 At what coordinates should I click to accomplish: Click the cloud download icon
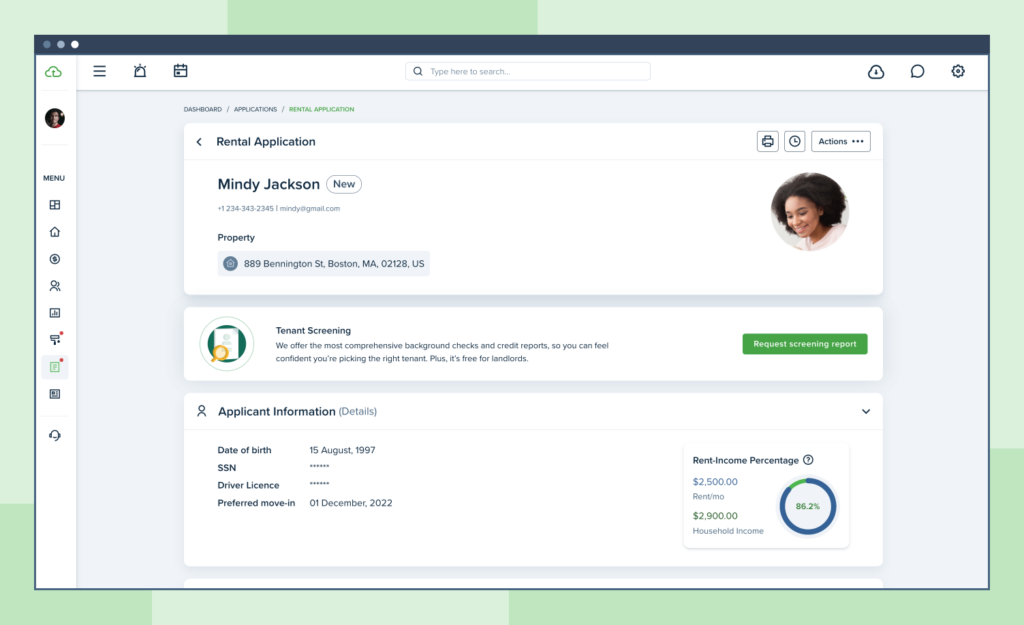pyautogui.click(x=876, y=72)
